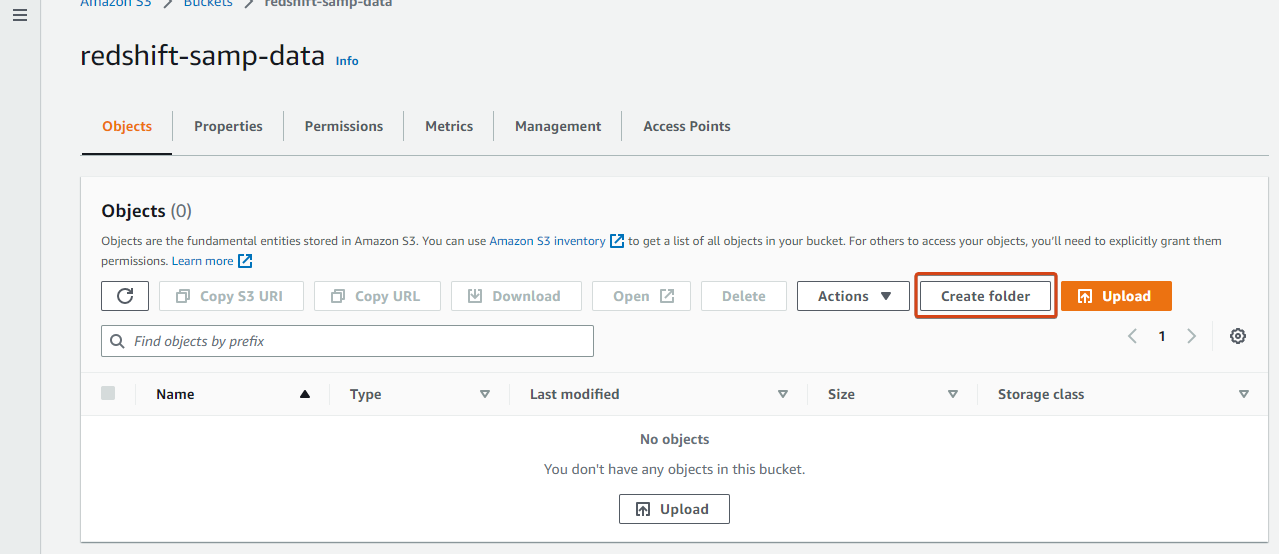The image size is (1279, 554).
Task: Click the external link icon beside Learn more
Action: (245, 261)
